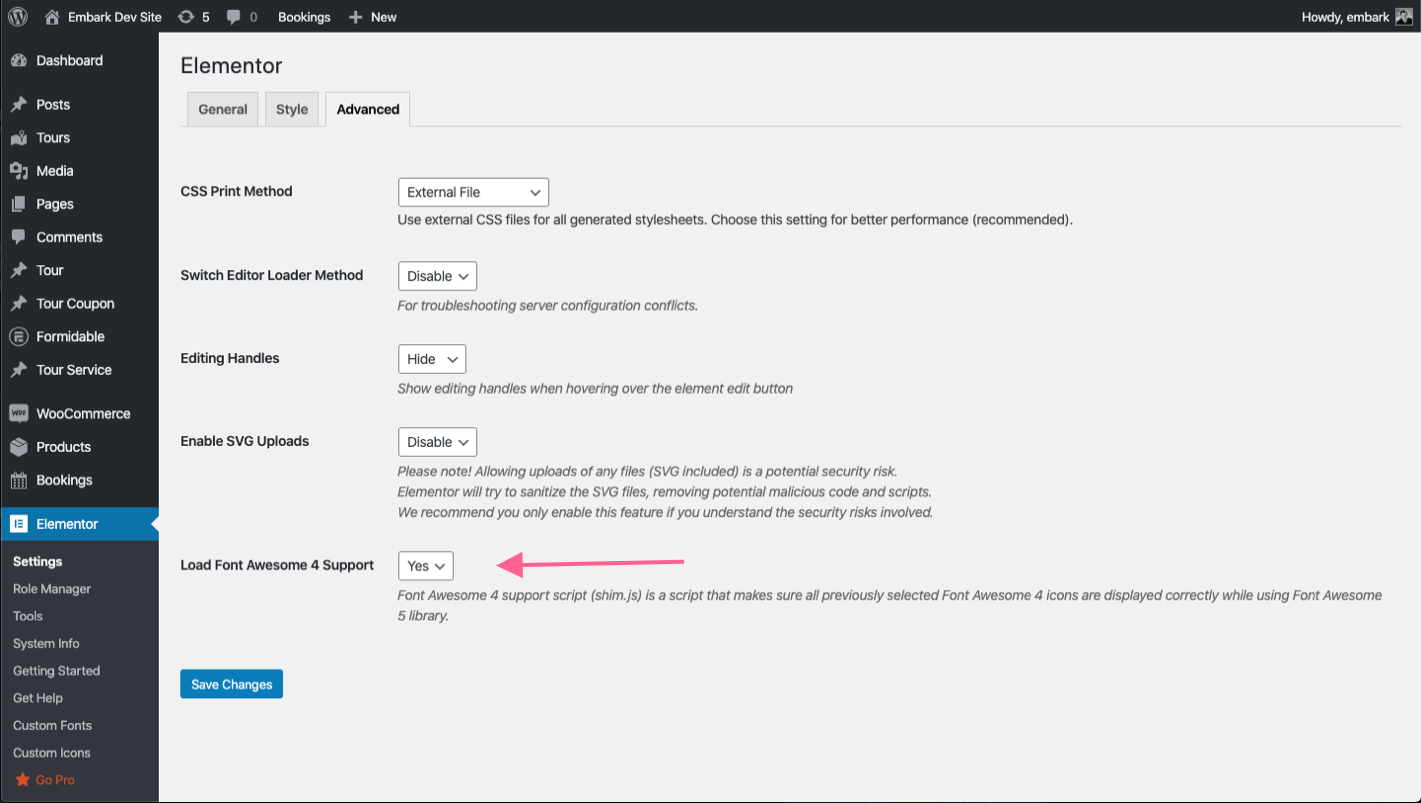The height and width of the screenshot is (803, 1421).
Task: Open the Enable SVG Uploads dropdown
Action: 437,442
